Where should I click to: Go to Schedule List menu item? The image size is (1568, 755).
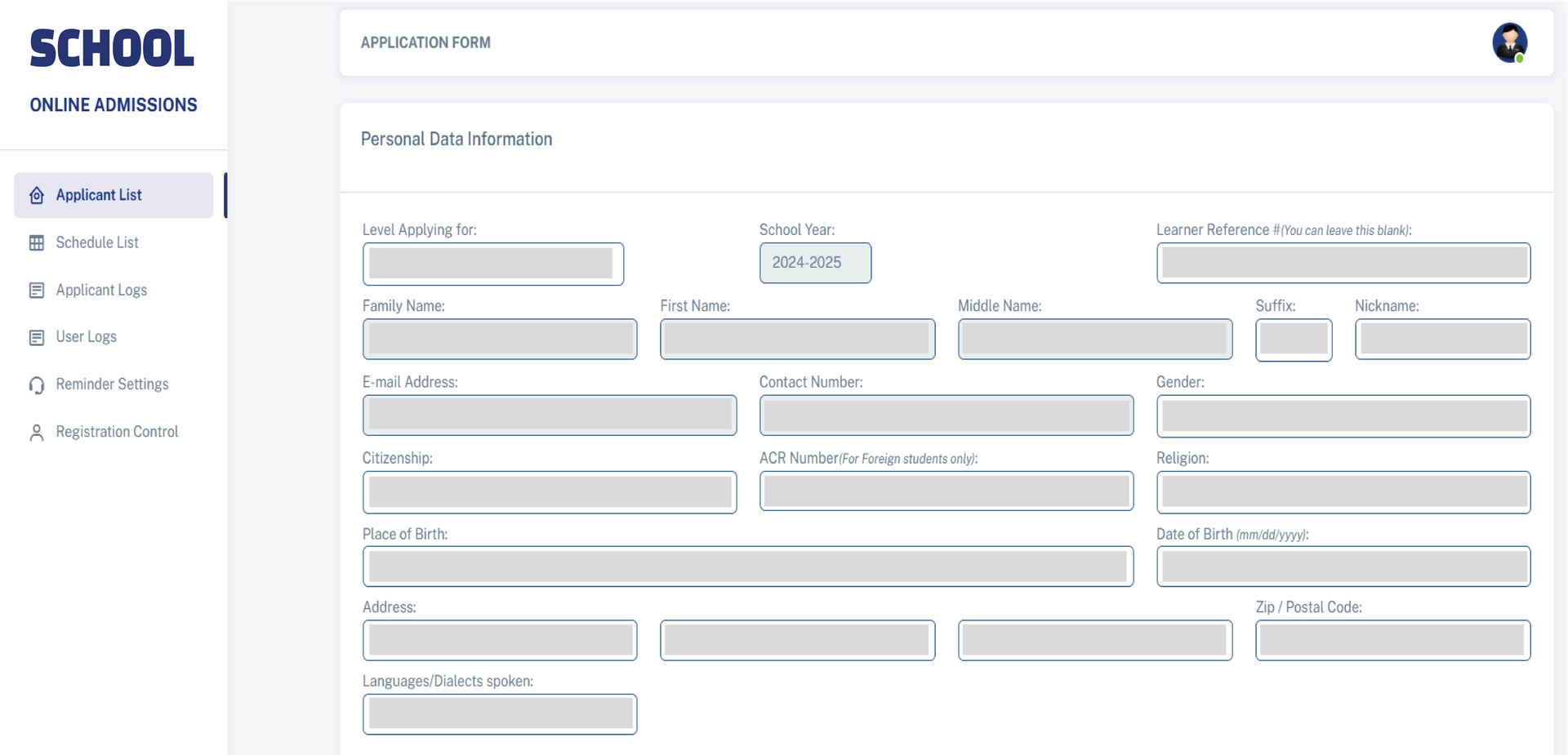click(97, 242)
